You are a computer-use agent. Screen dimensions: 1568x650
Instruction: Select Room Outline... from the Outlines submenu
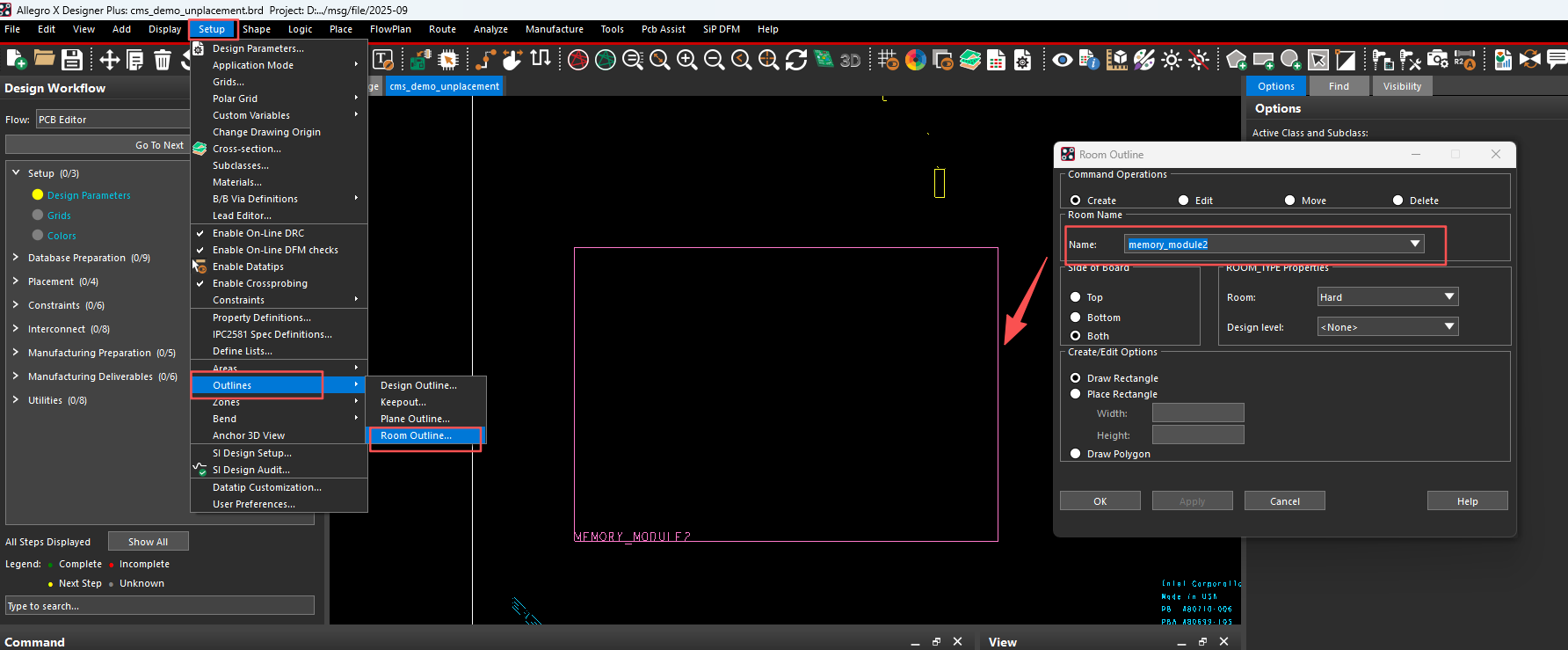(x=416, y=436)
